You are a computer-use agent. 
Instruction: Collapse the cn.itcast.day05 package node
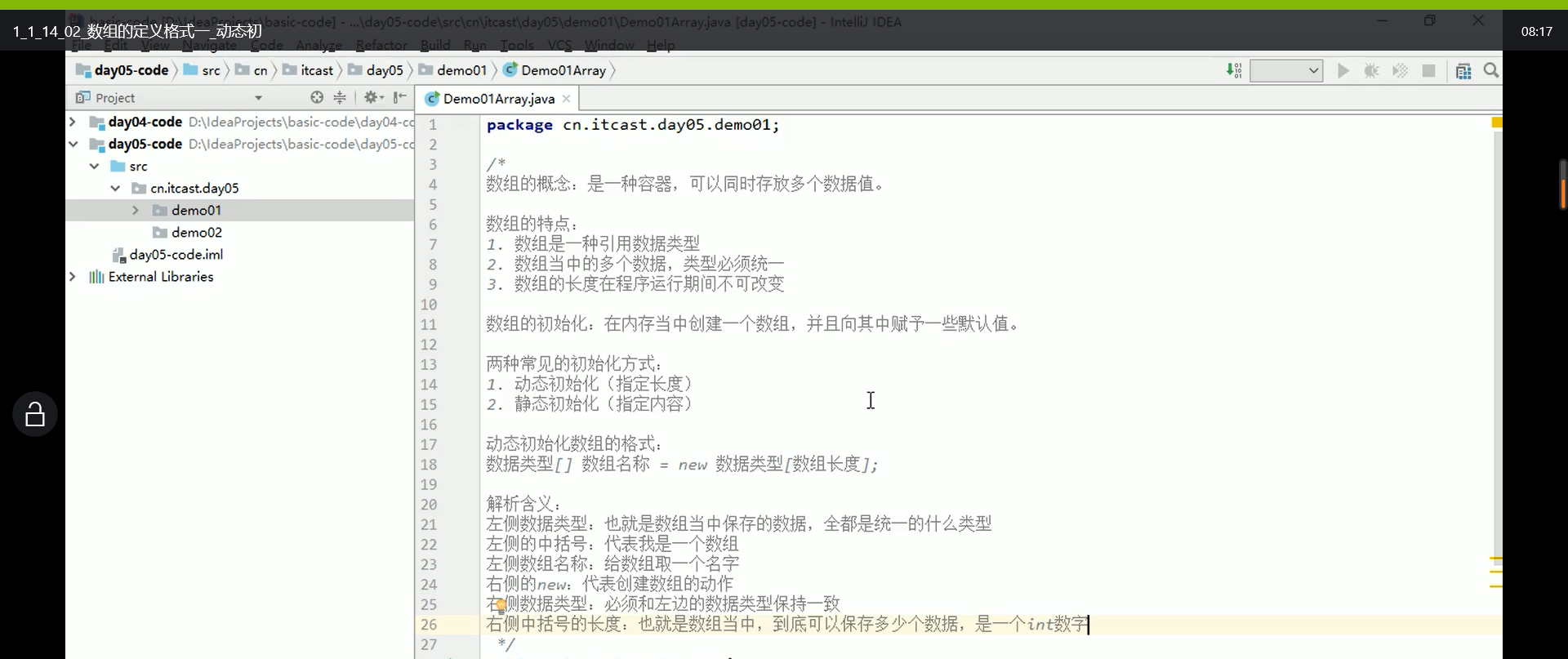(x=115, y=188)
